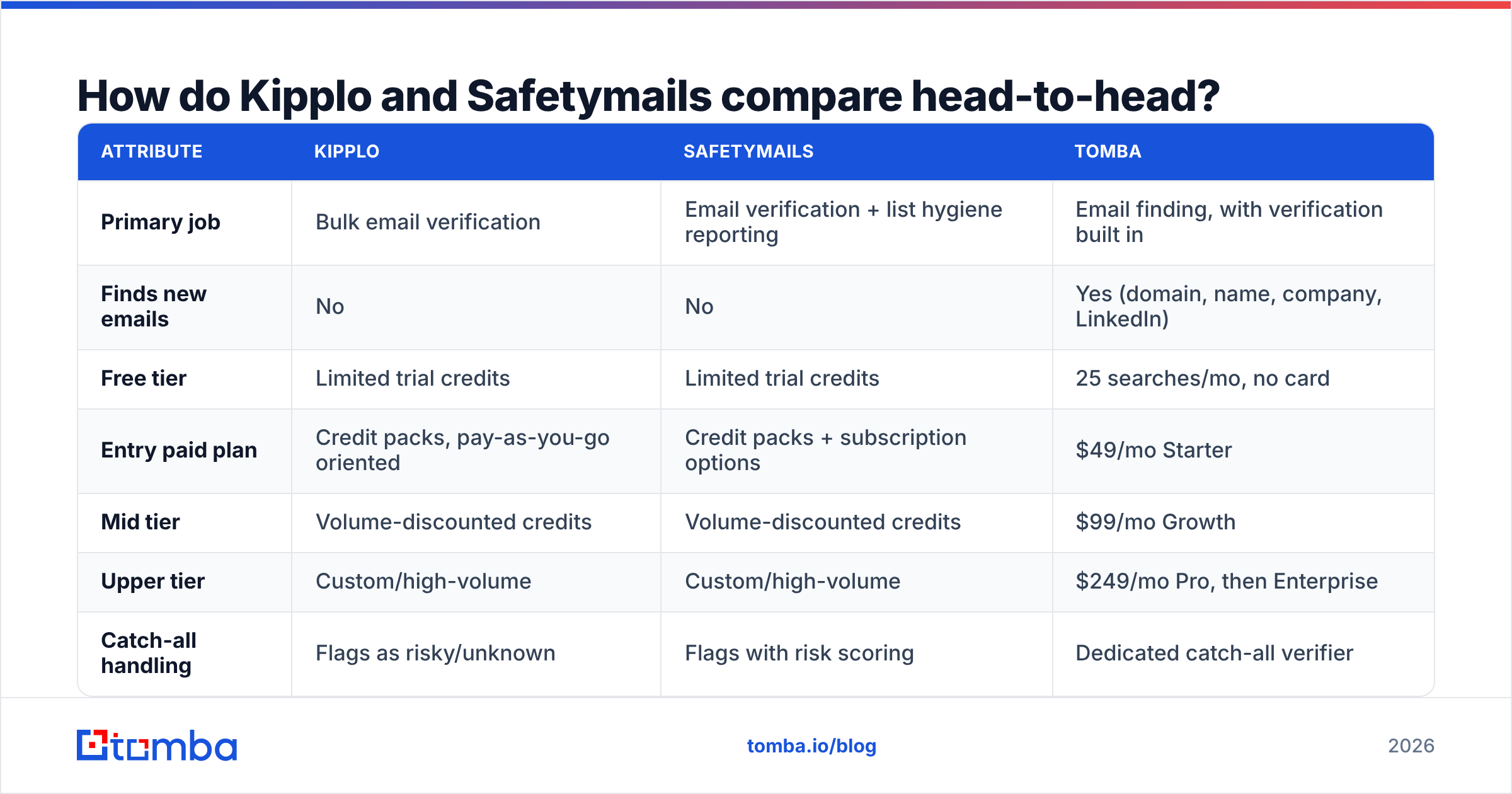The image size is (1512, 794).
Task: Select the 'Finds new emails' row label
Action: [154, 306]
